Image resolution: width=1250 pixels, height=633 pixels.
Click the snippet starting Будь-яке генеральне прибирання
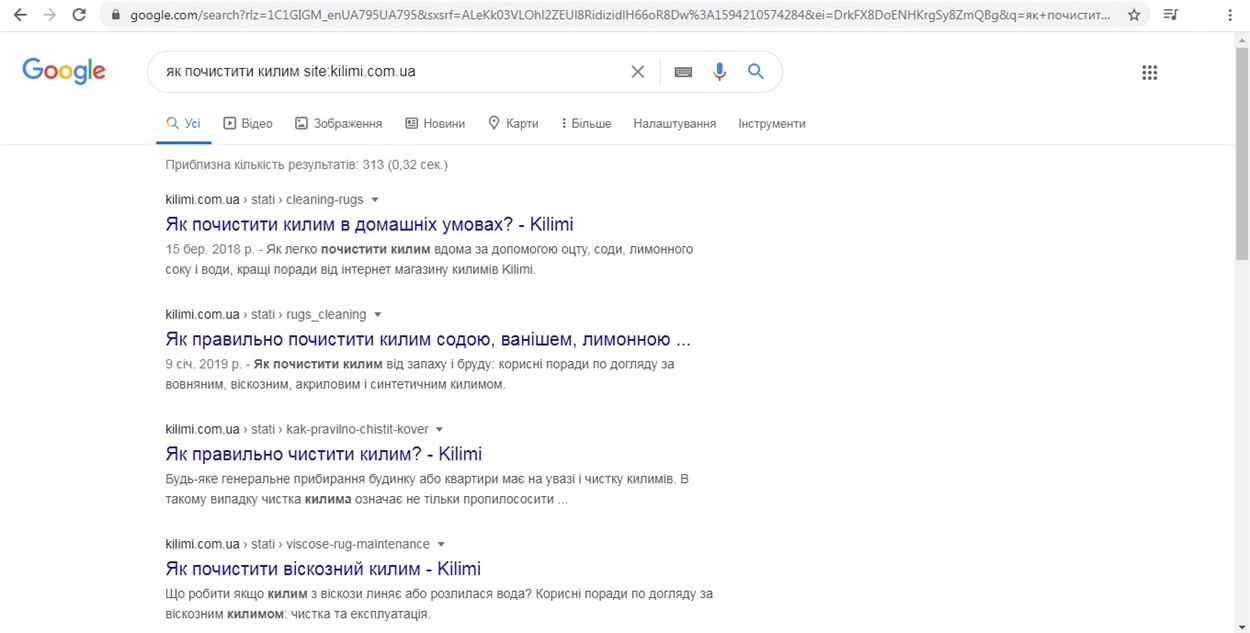(427, 489)
